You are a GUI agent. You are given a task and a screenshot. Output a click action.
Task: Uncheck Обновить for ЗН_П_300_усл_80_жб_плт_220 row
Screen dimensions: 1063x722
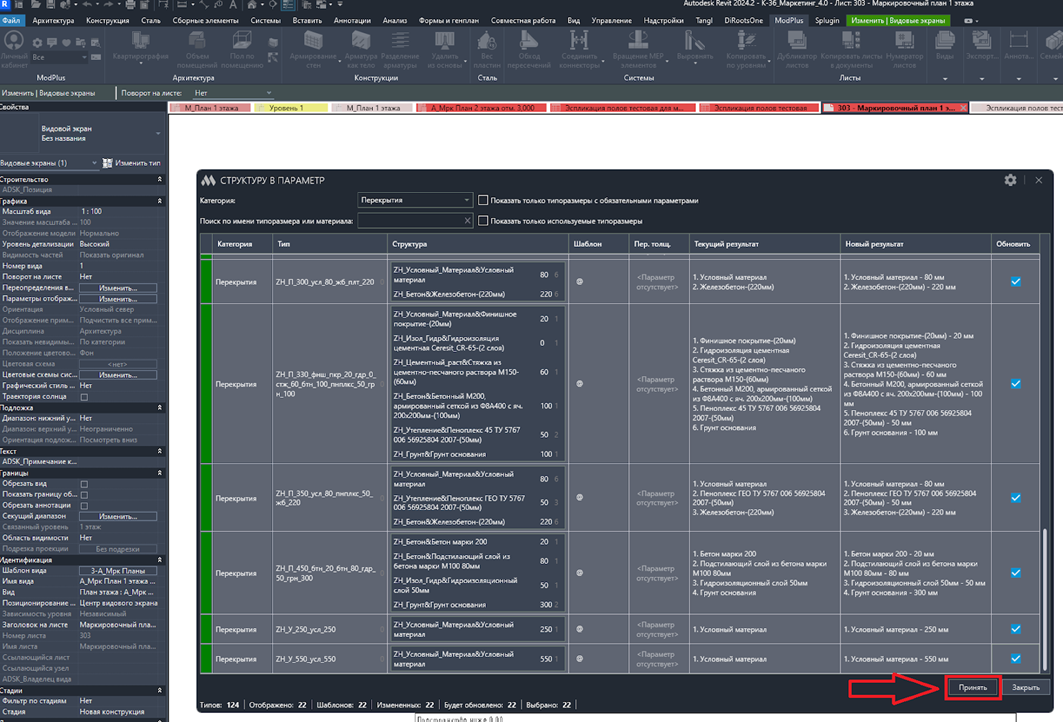[1016, 281]
